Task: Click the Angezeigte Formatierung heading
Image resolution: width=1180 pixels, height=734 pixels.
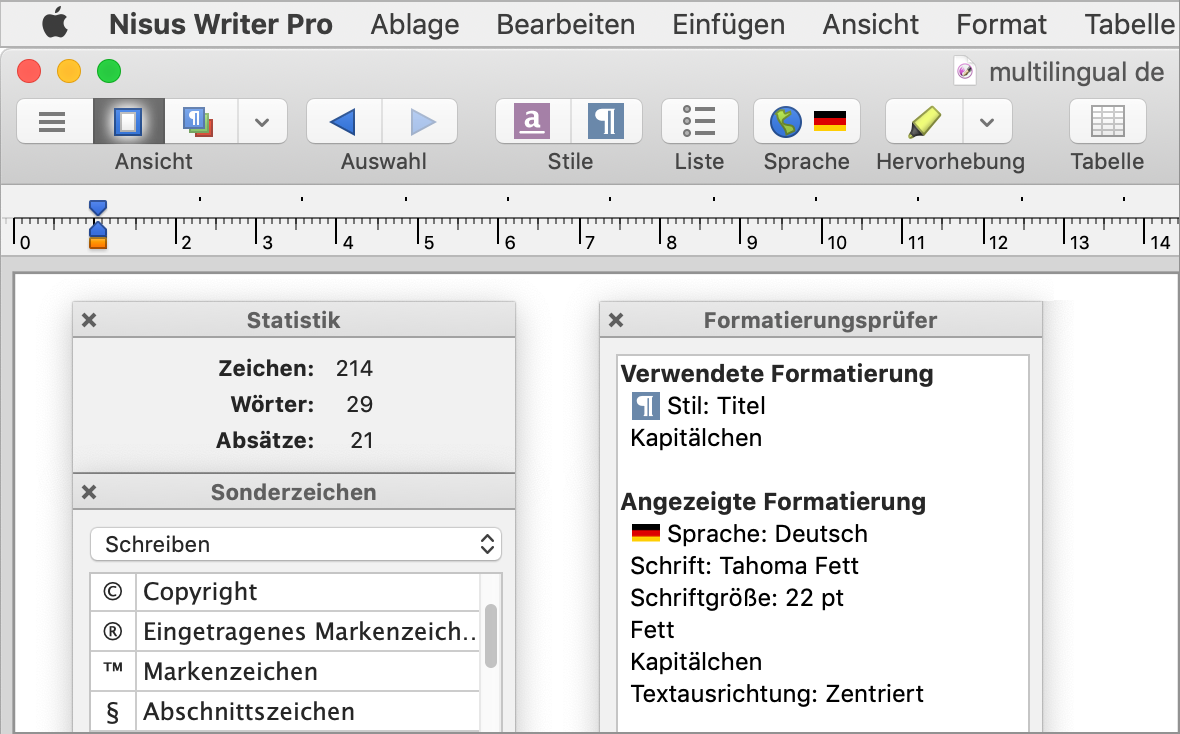Action: (773, 501)
